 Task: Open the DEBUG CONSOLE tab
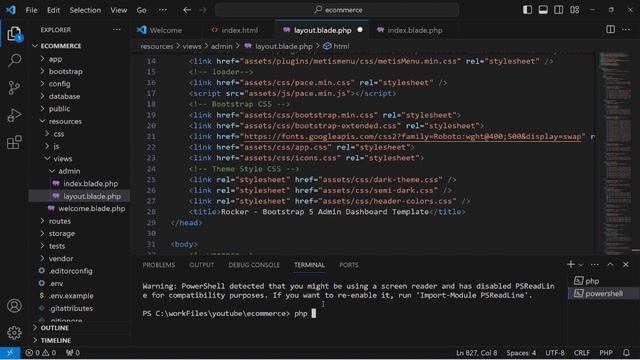coord(254,265)
